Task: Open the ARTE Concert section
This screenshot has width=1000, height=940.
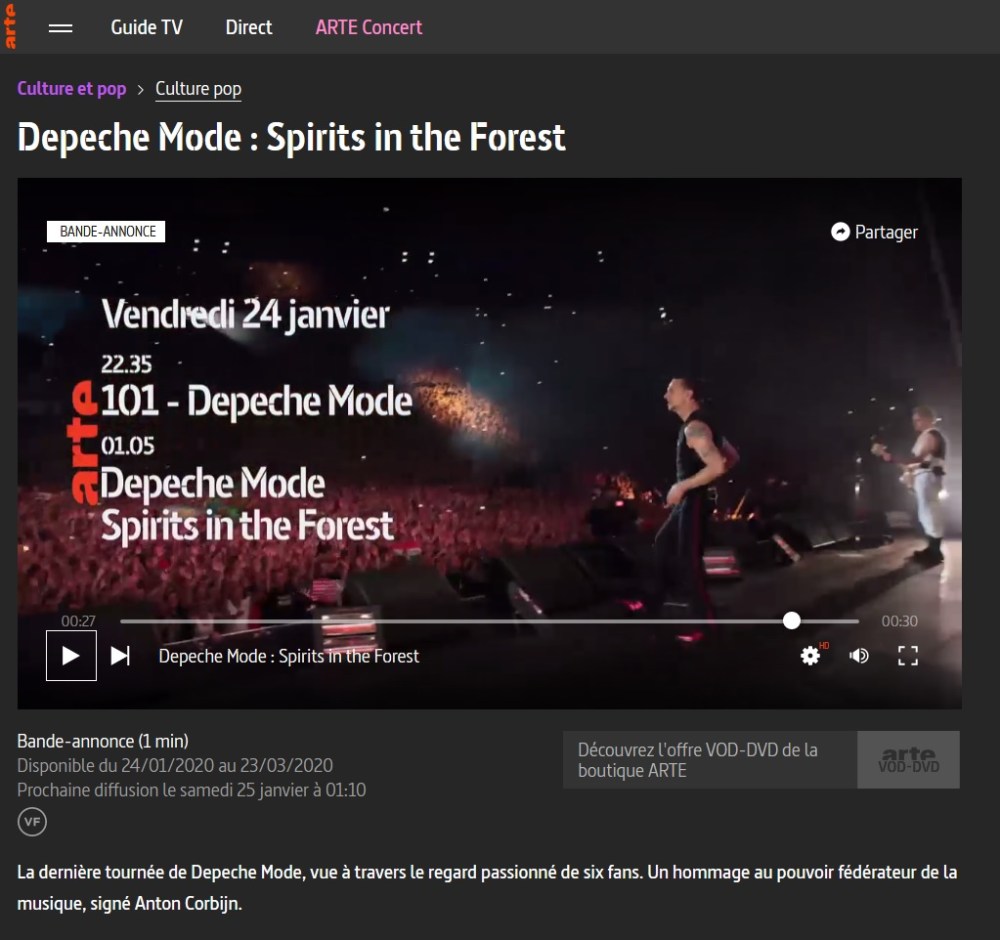Action: pyautogui.click(x=369, y=28)
